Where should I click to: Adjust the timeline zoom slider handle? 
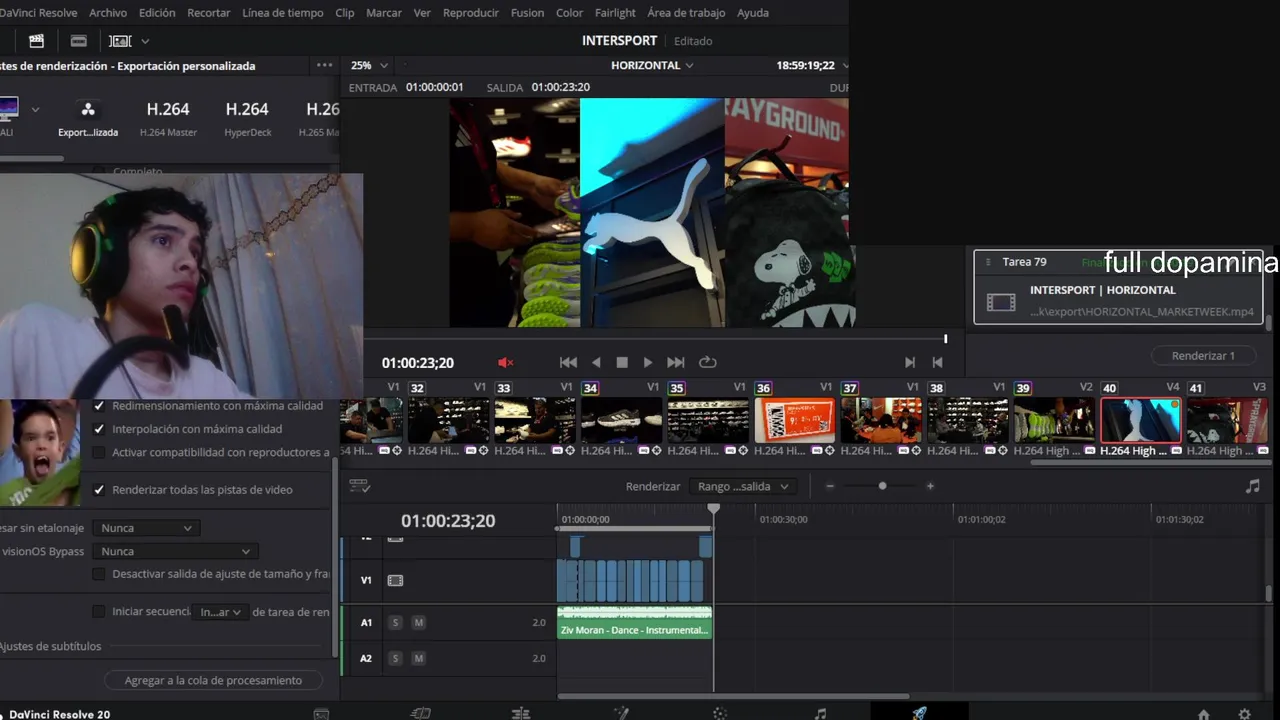pos(882,486)
